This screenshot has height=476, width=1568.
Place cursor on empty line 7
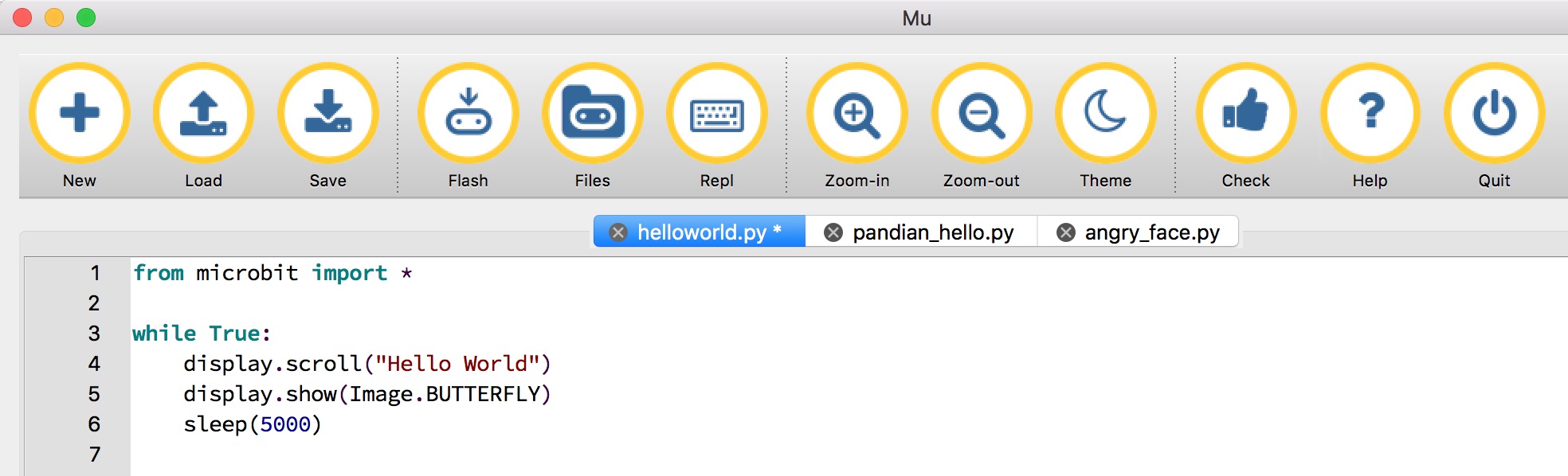pyautogui.click(x=849, y=455)
